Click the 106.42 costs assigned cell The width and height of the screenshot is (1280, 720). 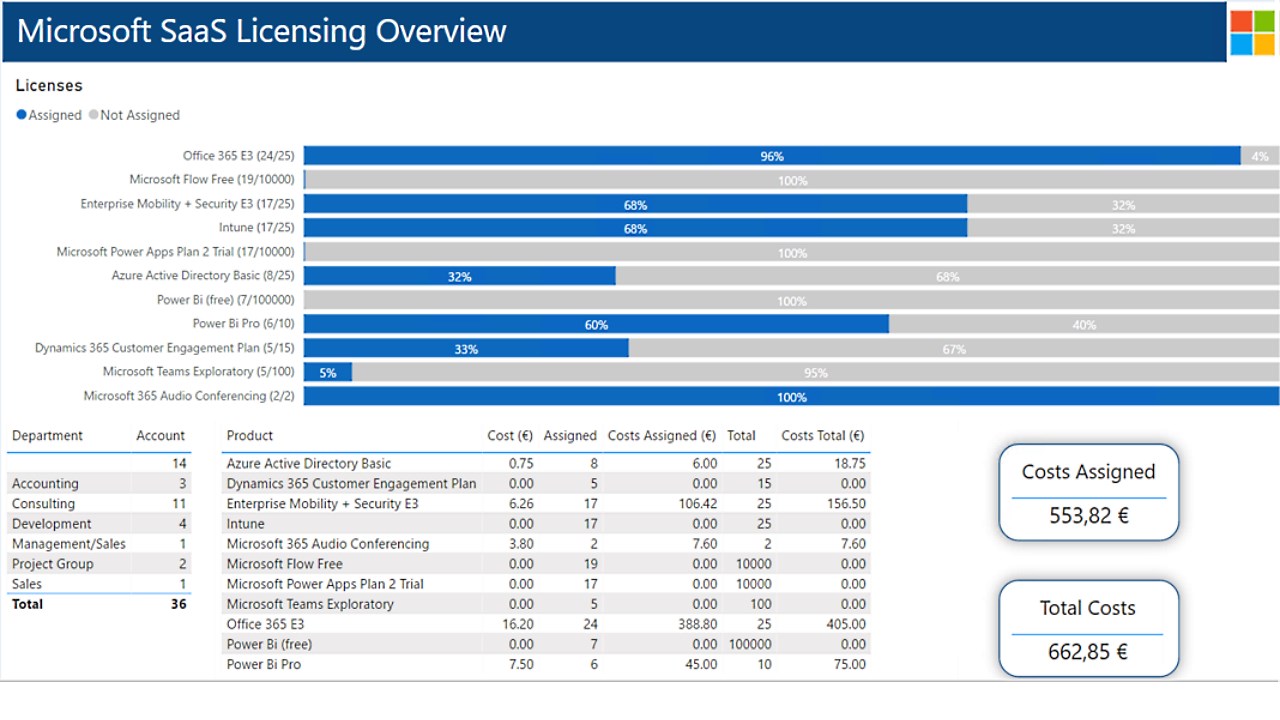coord(696,504)
